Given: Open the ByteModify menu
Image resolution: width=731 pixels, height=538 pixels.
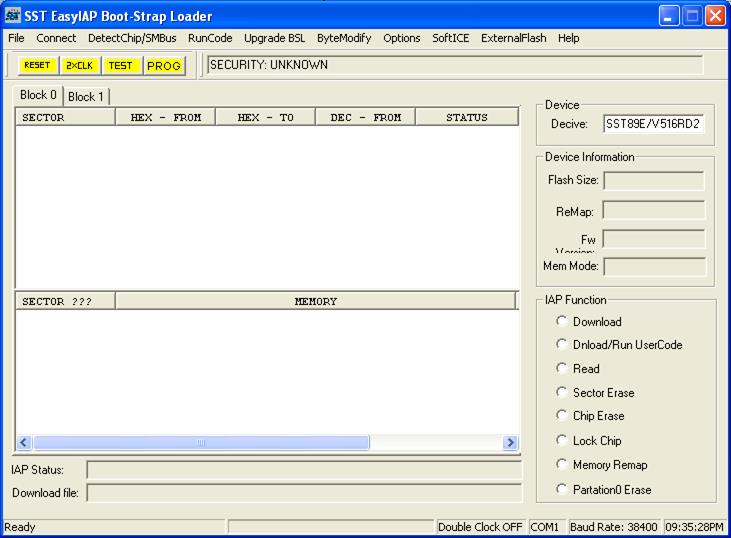Looking at the screenshot, I should (x=344, y=38).
